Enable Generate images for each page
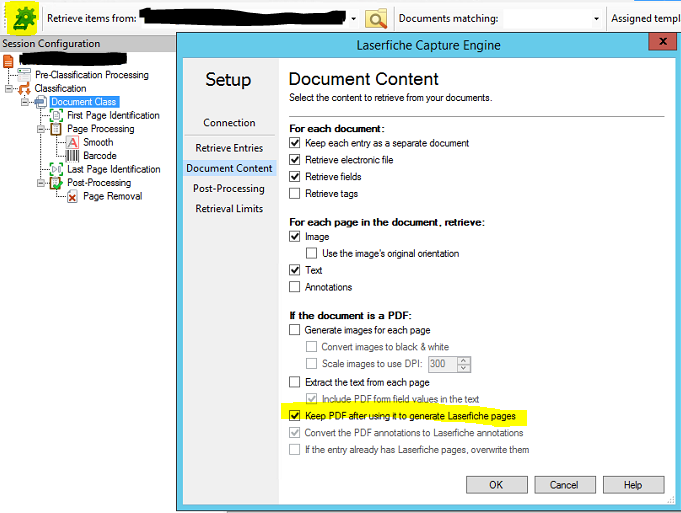 pos(294,330)
